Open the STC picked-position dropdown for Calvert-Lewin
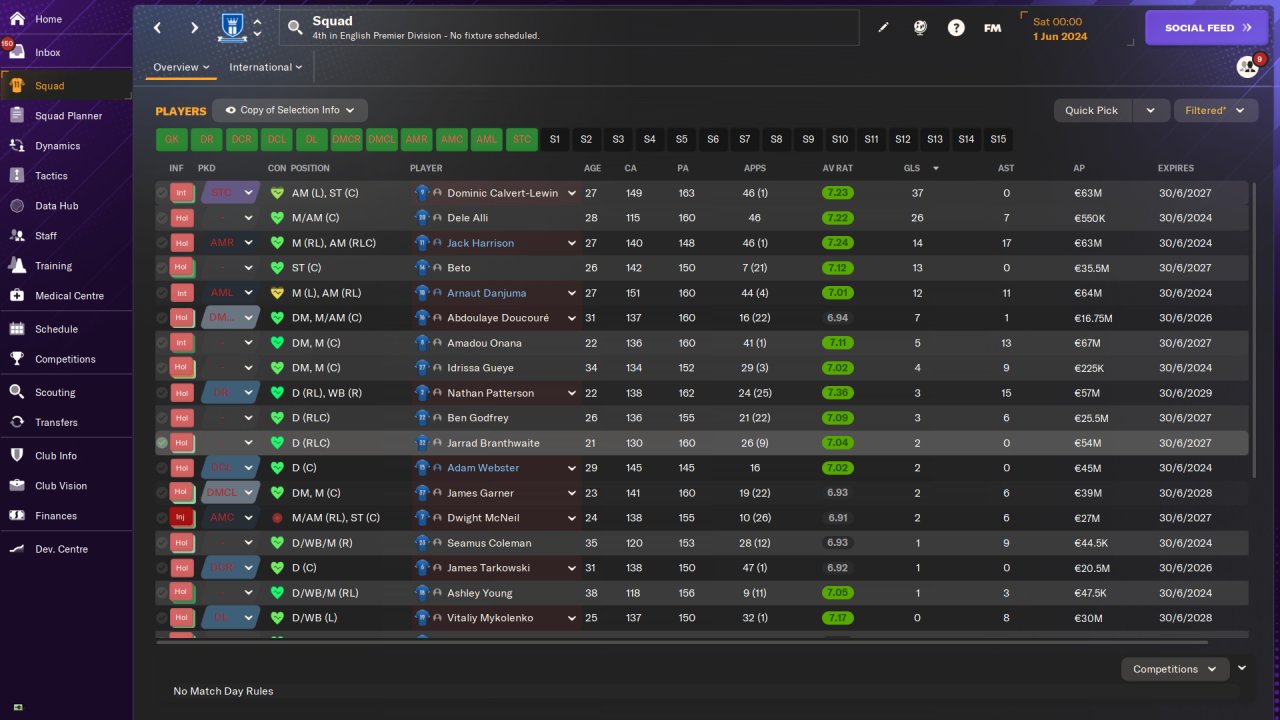Screen dimensions: 1280x720 [x=230, y=193]
